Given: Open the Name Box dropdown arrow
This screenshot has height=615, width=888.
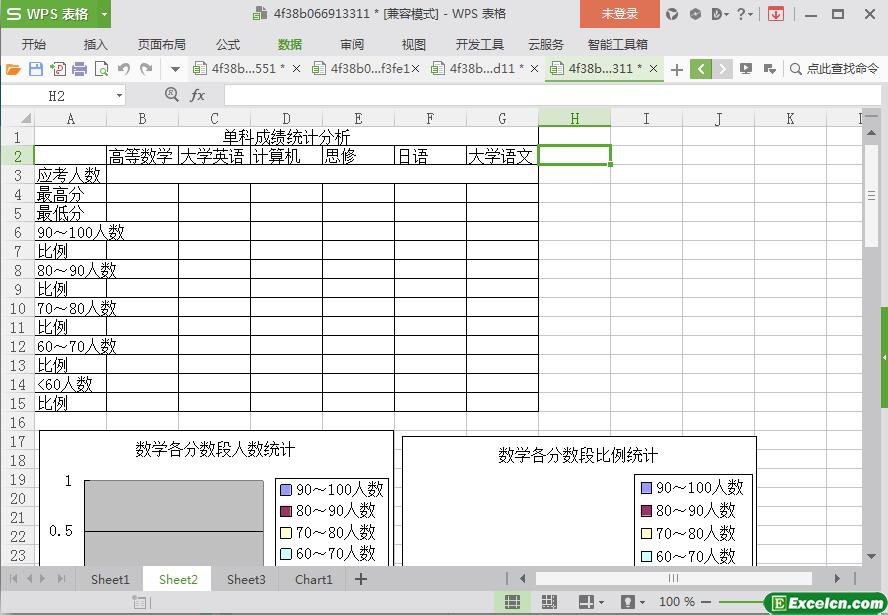Looking at the screenshot, I should tap(119, 96).
